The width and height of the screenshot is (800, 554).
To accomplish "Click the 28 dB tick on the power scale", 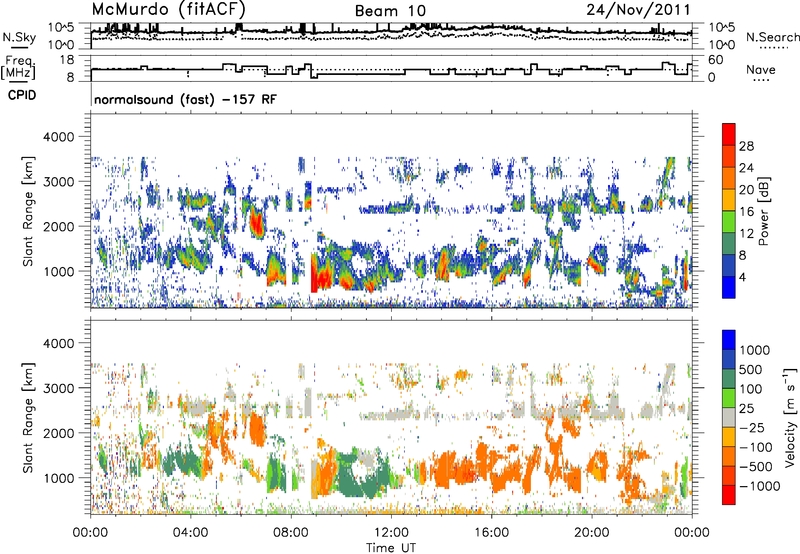I will (746, 146).
